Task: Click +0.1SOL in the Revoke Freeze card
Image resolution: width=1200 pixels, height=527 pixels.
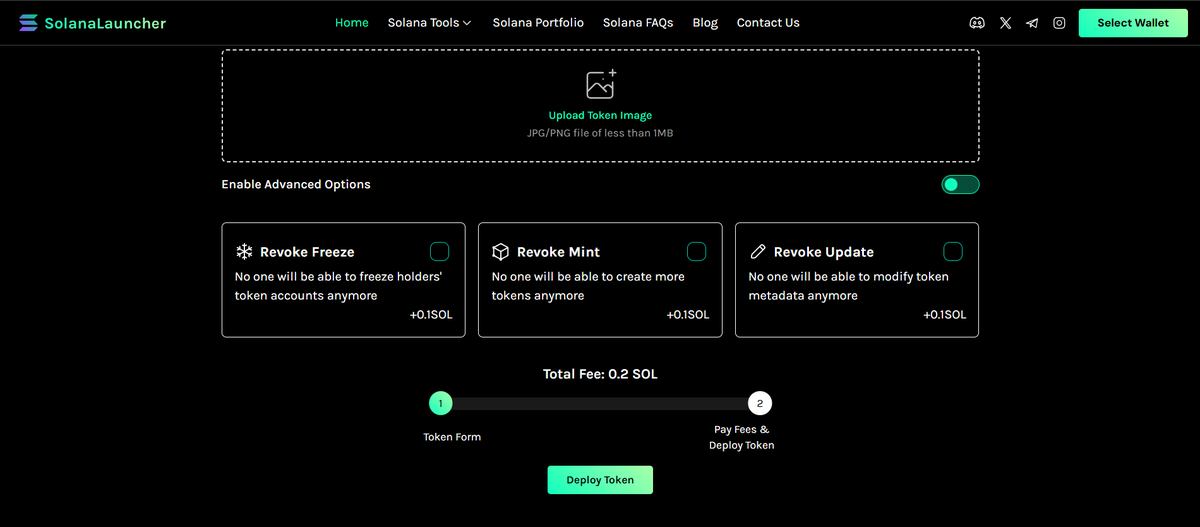Action: click(431, 315)
